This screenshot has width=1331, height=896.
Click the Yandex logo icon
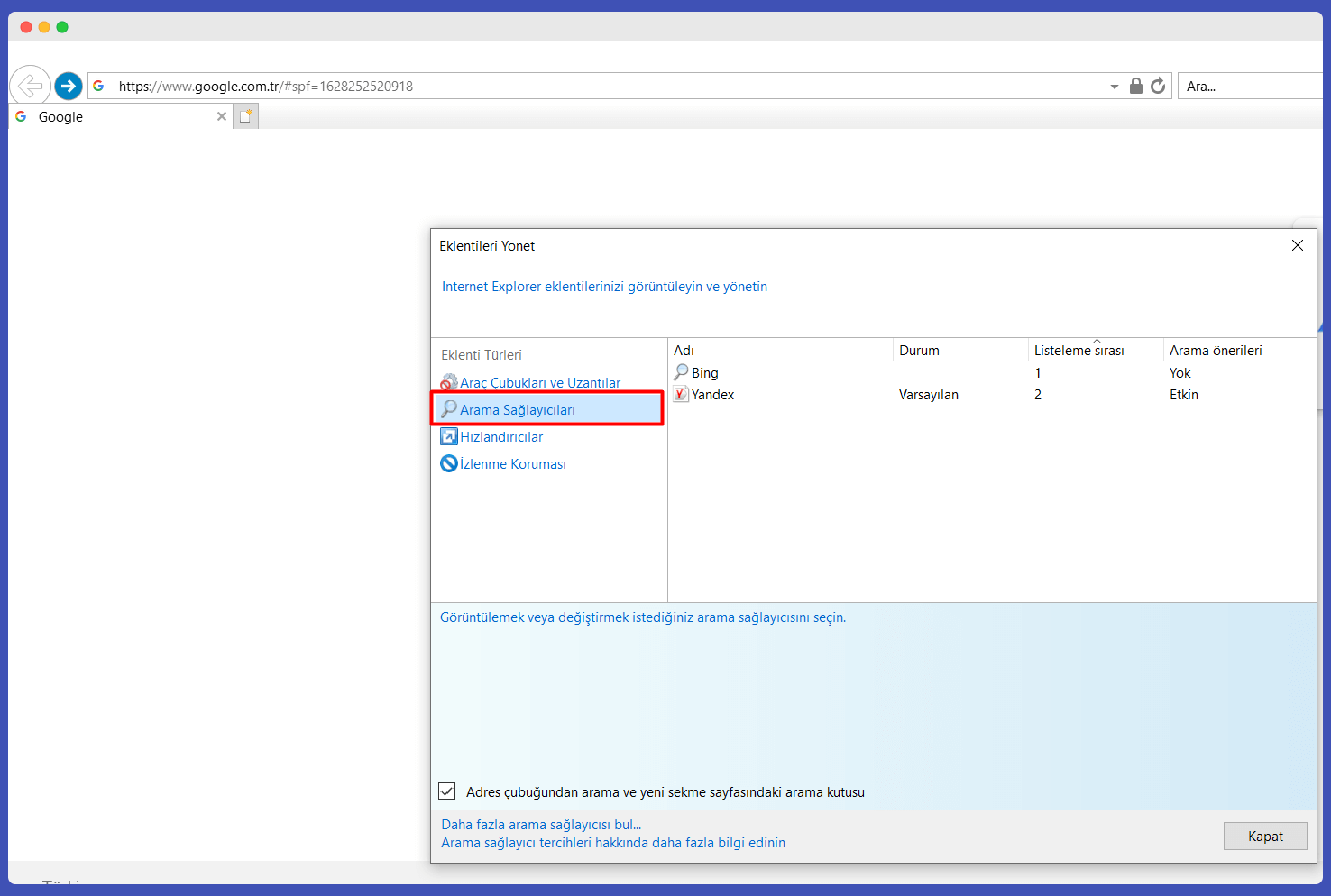tap(681, 395)
